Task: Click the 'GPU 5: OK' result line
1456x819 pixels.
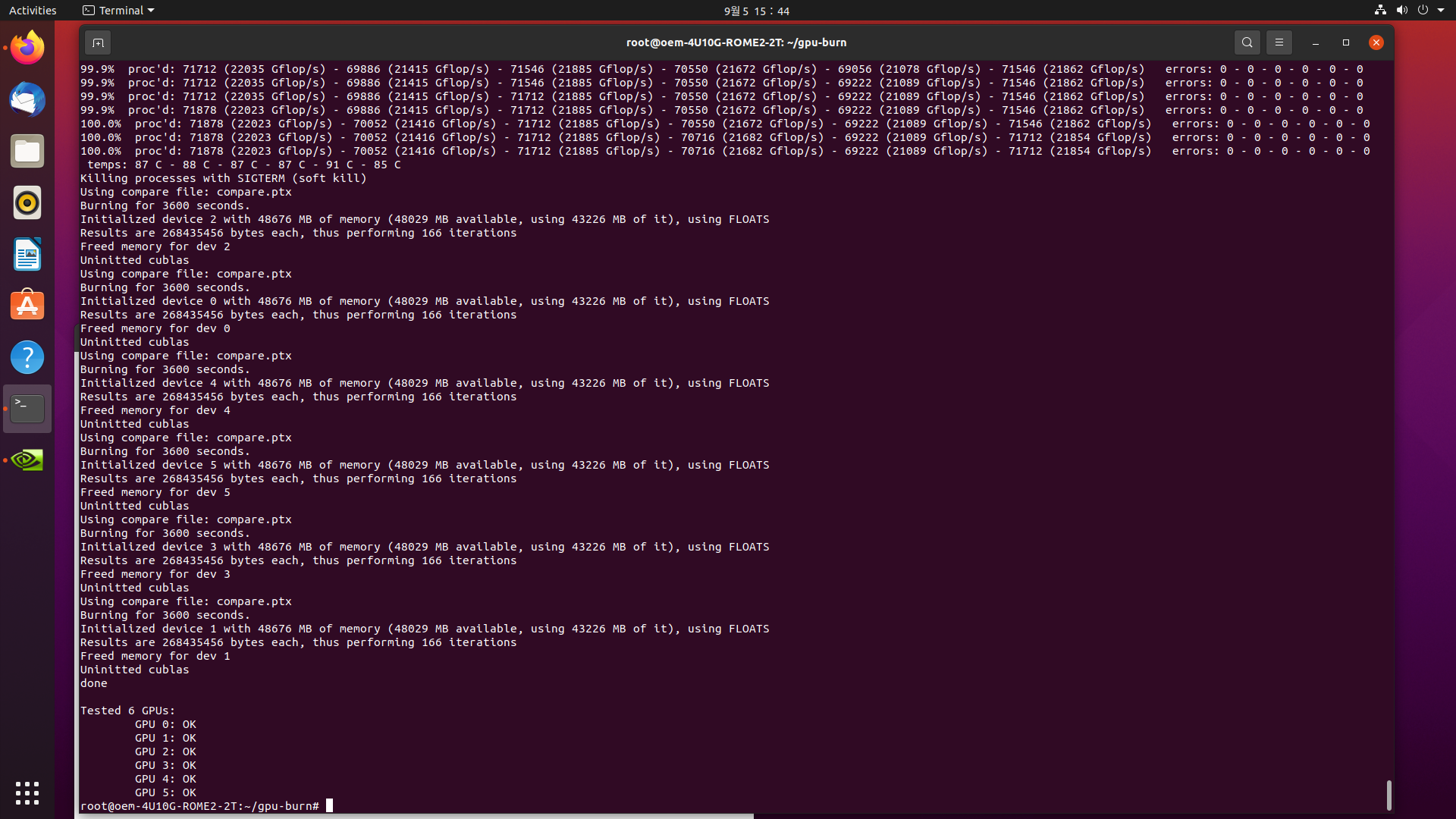Action: [x=165, y=792]
